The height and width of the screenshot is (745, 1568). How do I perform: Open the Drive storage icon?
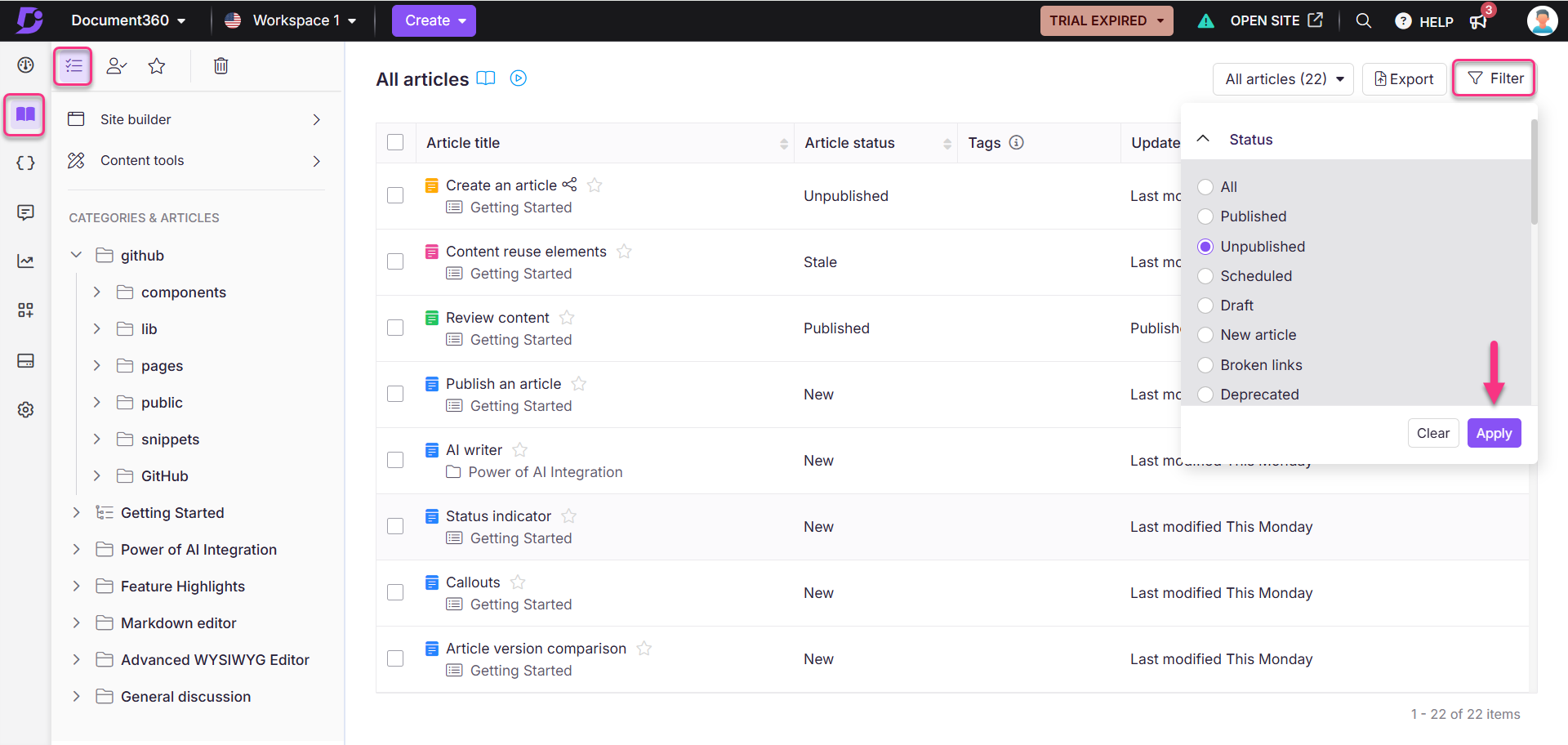pos(26,360)
